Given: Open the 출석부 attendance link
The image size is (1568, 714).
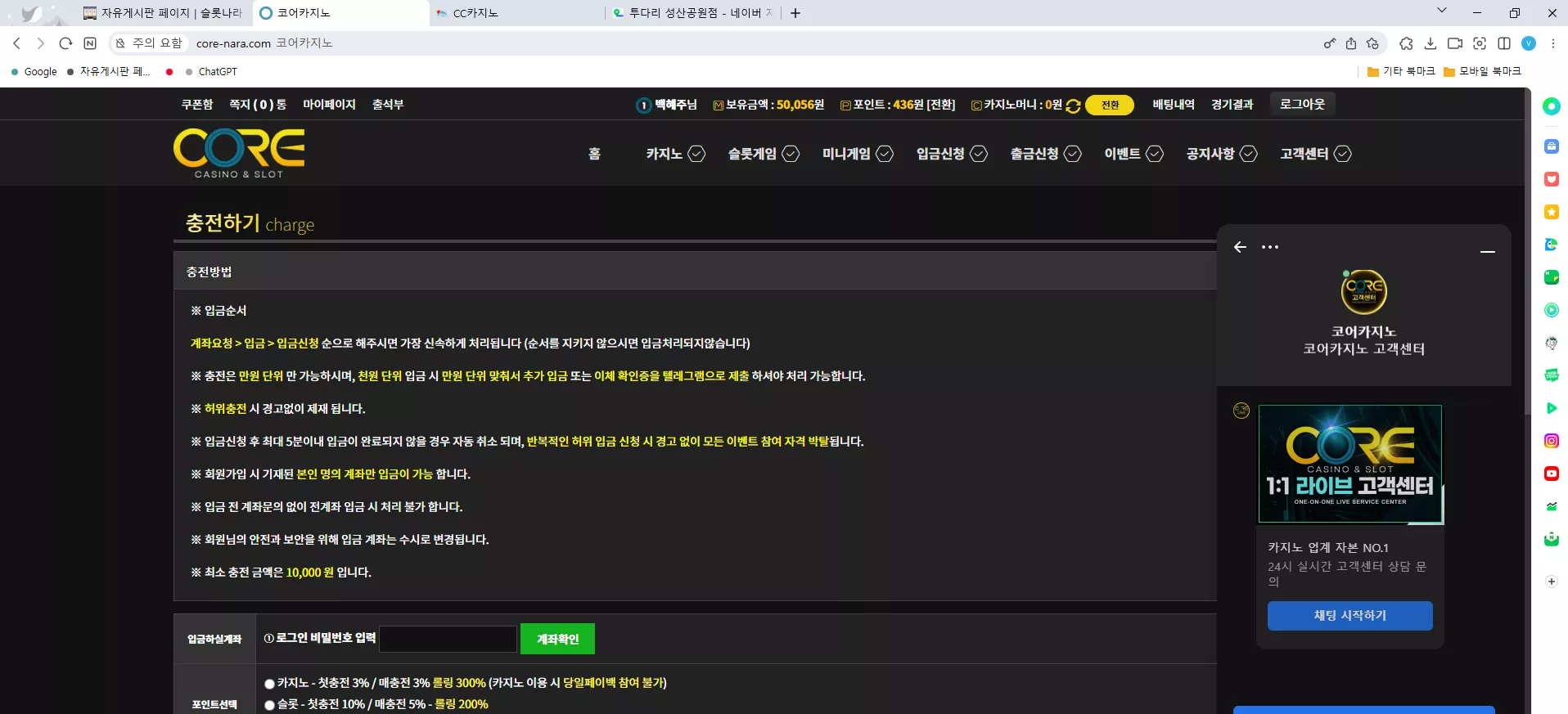Looking at the screenshot, I should [x=388, y=105].
